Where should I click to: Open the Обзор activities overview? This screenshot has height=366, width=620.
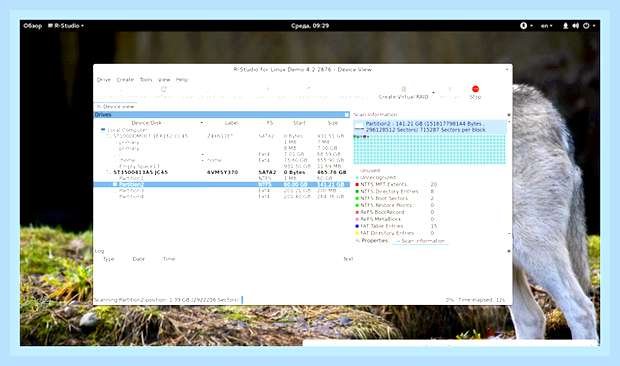tap(32, 26)
